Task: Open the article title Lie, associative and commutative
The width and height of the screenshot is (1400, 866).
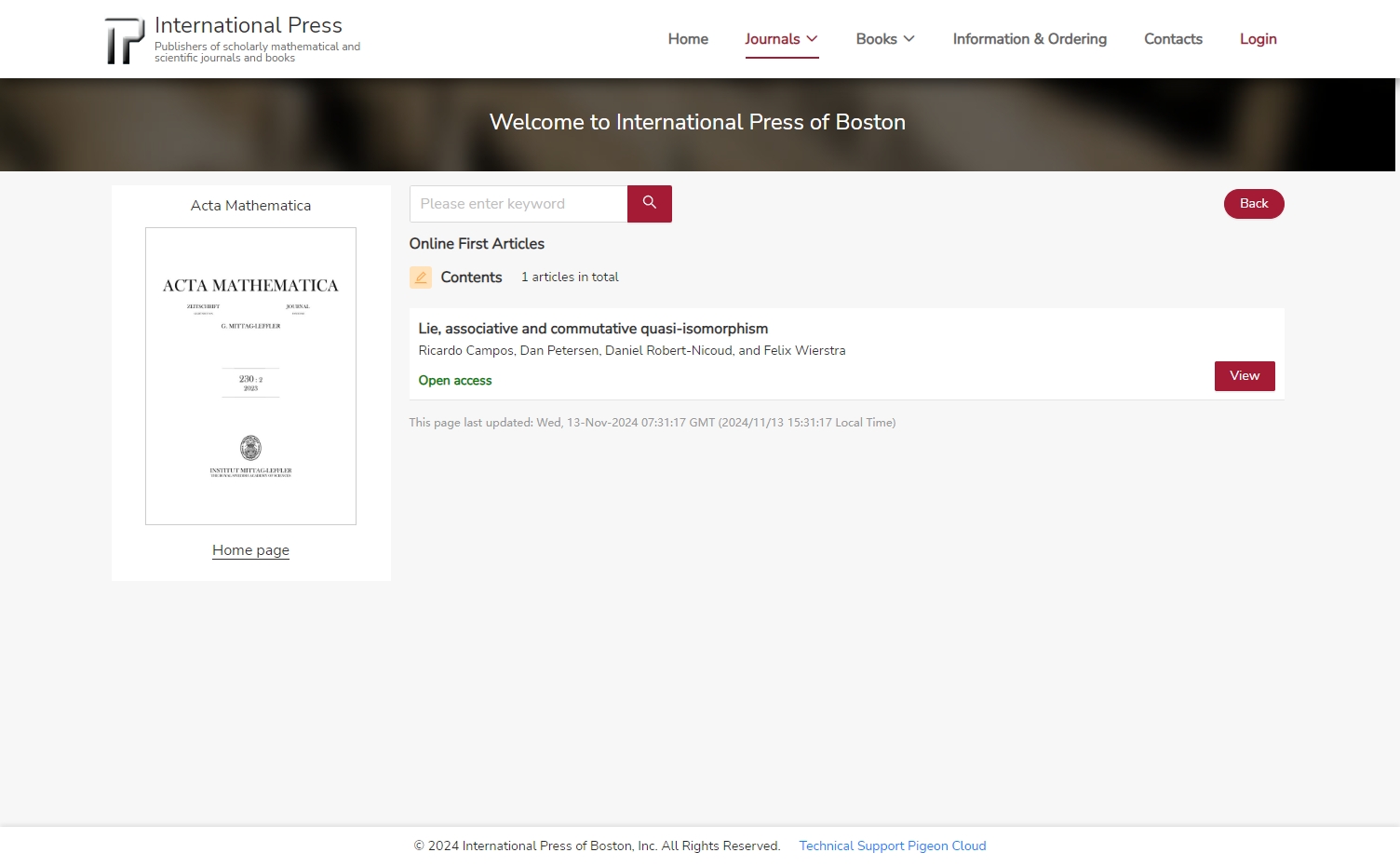Action: click(x=593, y=329)
